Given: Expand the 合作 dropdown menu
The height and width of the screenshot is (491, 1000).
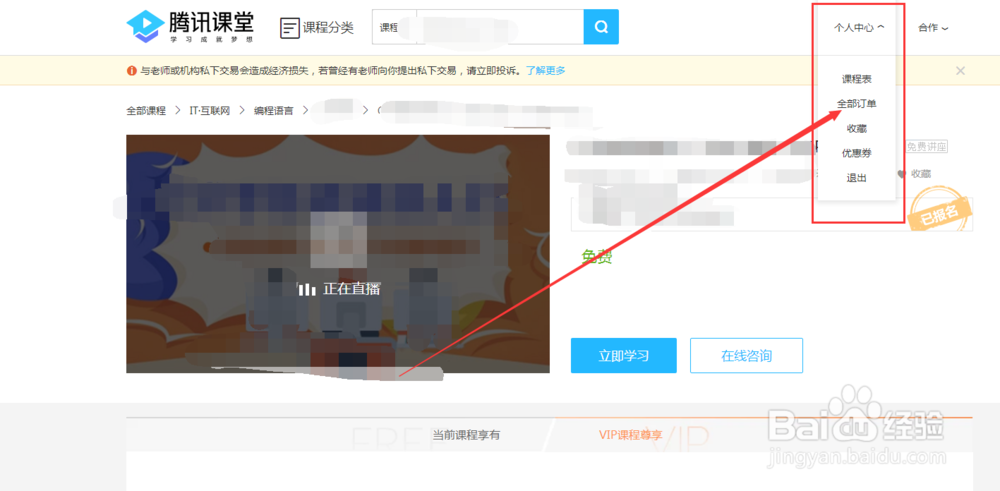Looking at the screenshot, I should [933, 27].
